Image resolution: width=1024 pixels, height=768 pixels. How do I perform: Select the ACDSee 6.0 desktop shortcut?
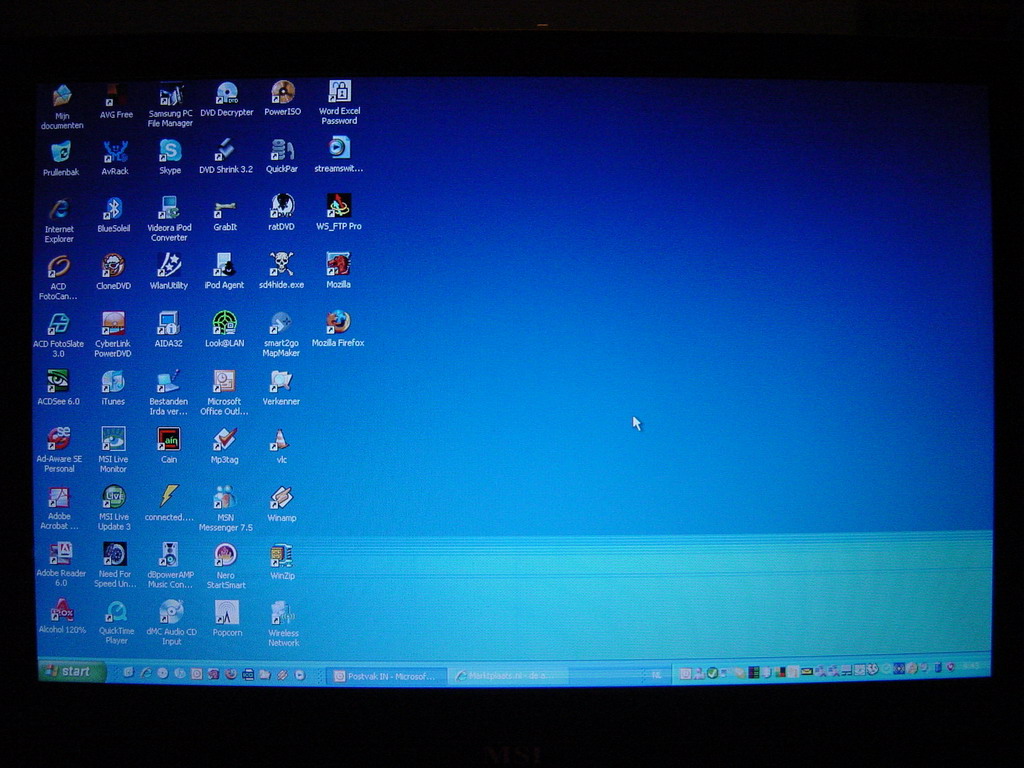(58, 387)
